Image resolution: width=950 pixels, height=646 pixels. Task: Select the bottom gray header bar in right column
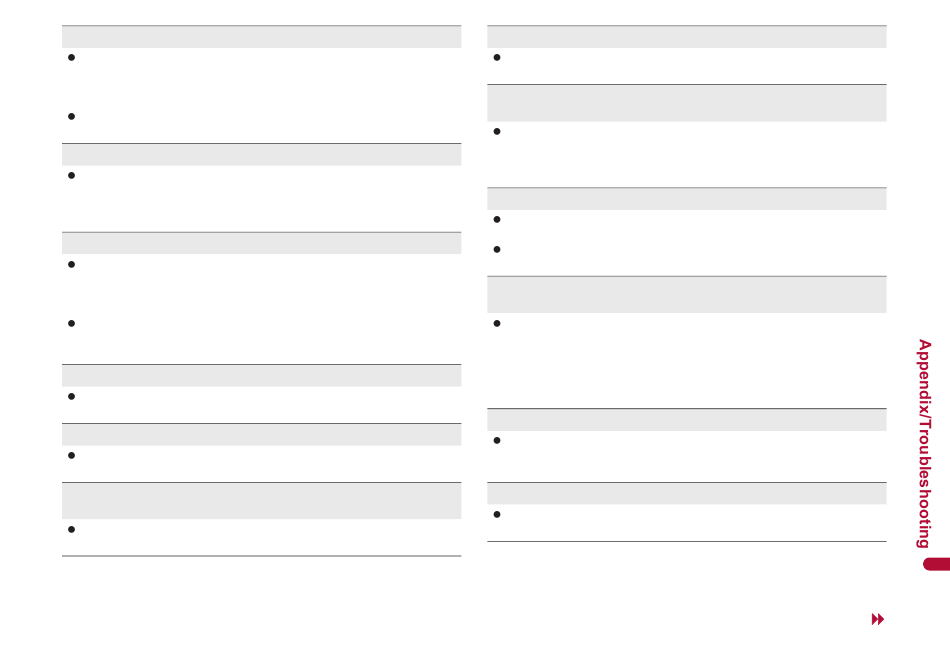point(686,493)
